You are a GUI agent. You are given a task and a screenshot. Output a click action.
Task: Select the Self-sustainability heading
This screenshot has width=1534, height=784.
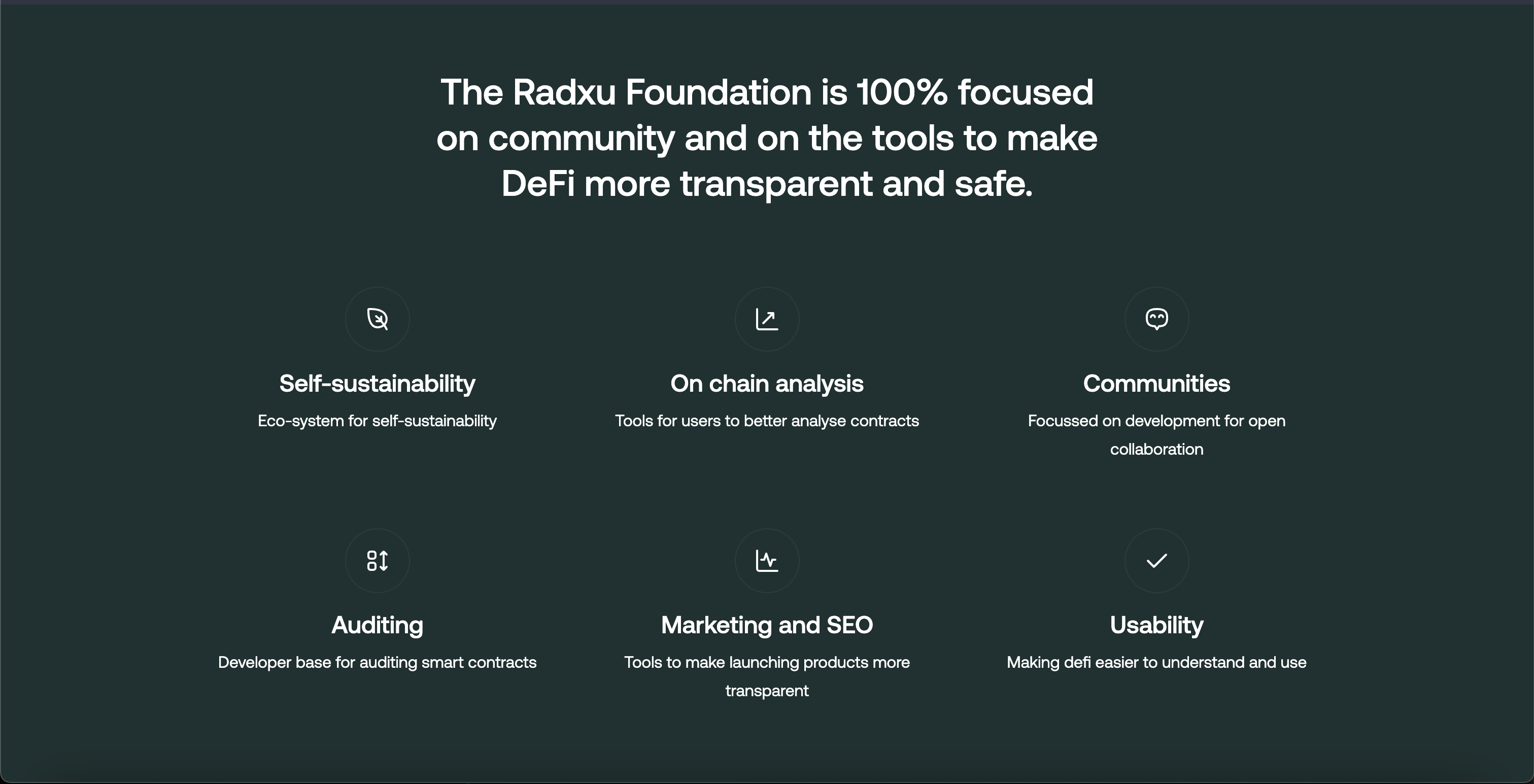[377, 384]
